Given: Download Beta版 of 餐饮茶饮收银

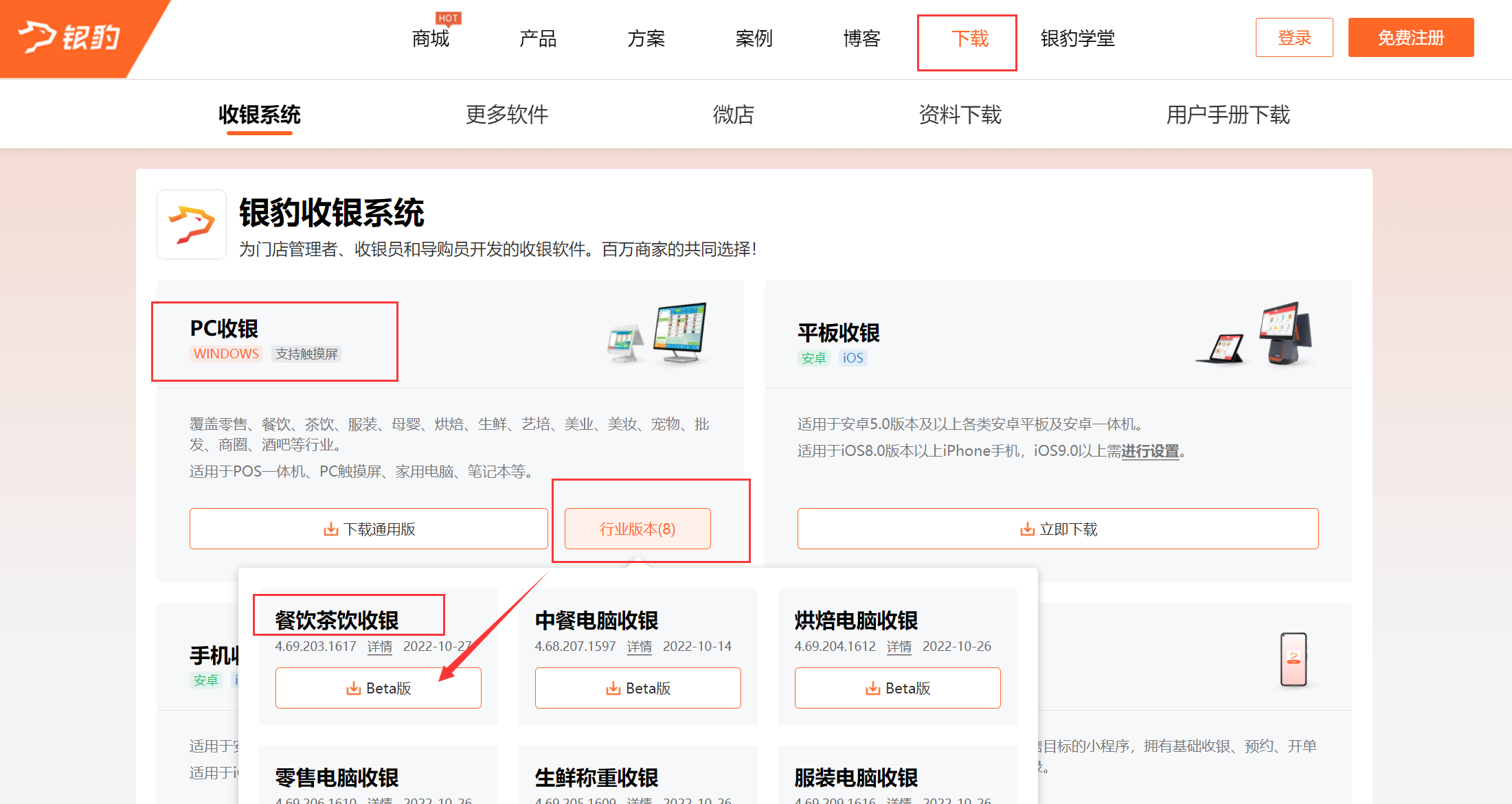Looking at the screenshot, I should [379, 688].
